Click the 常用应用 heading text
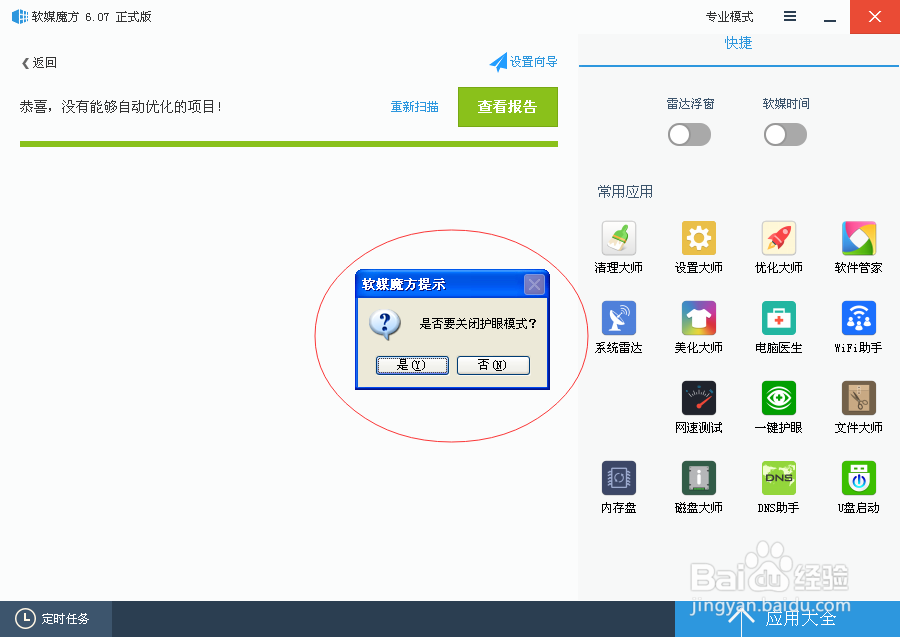Viewport: 900px width, 637px height. pyautogui.click(x=625, y=192)
